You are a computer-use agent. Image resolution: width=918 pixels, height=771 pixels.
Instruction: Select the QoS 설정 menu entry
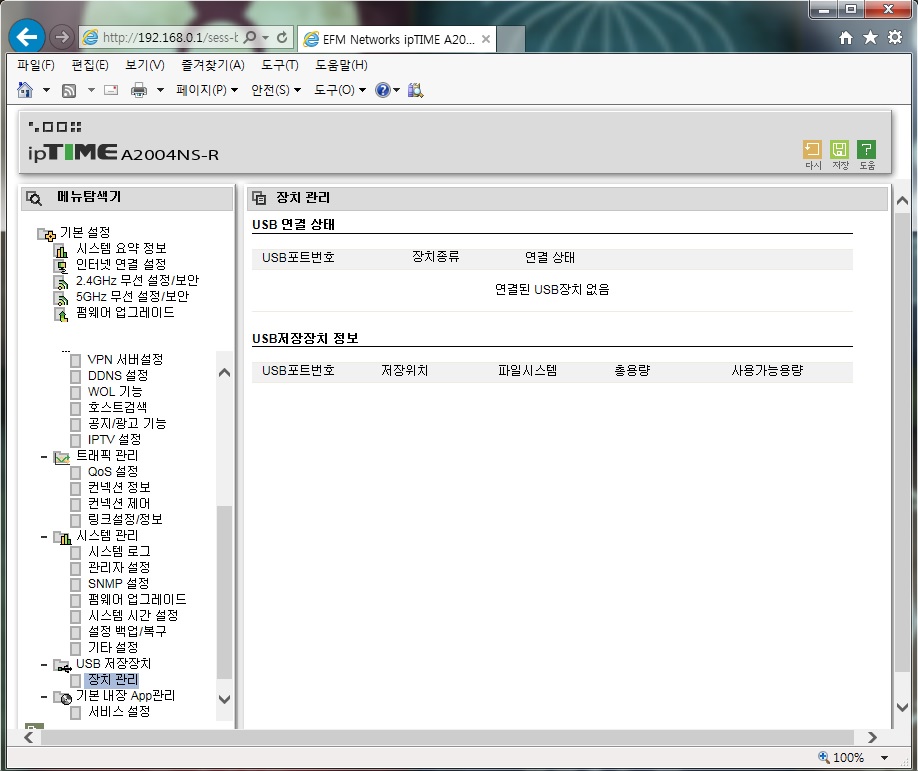113,471
